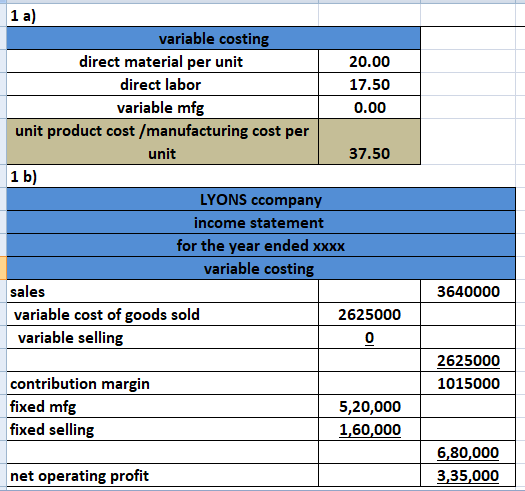Select 2625000 in the variable cost of goods sold row
The image size is (525, 491).
pyautogui.click(x=369, y=314)
